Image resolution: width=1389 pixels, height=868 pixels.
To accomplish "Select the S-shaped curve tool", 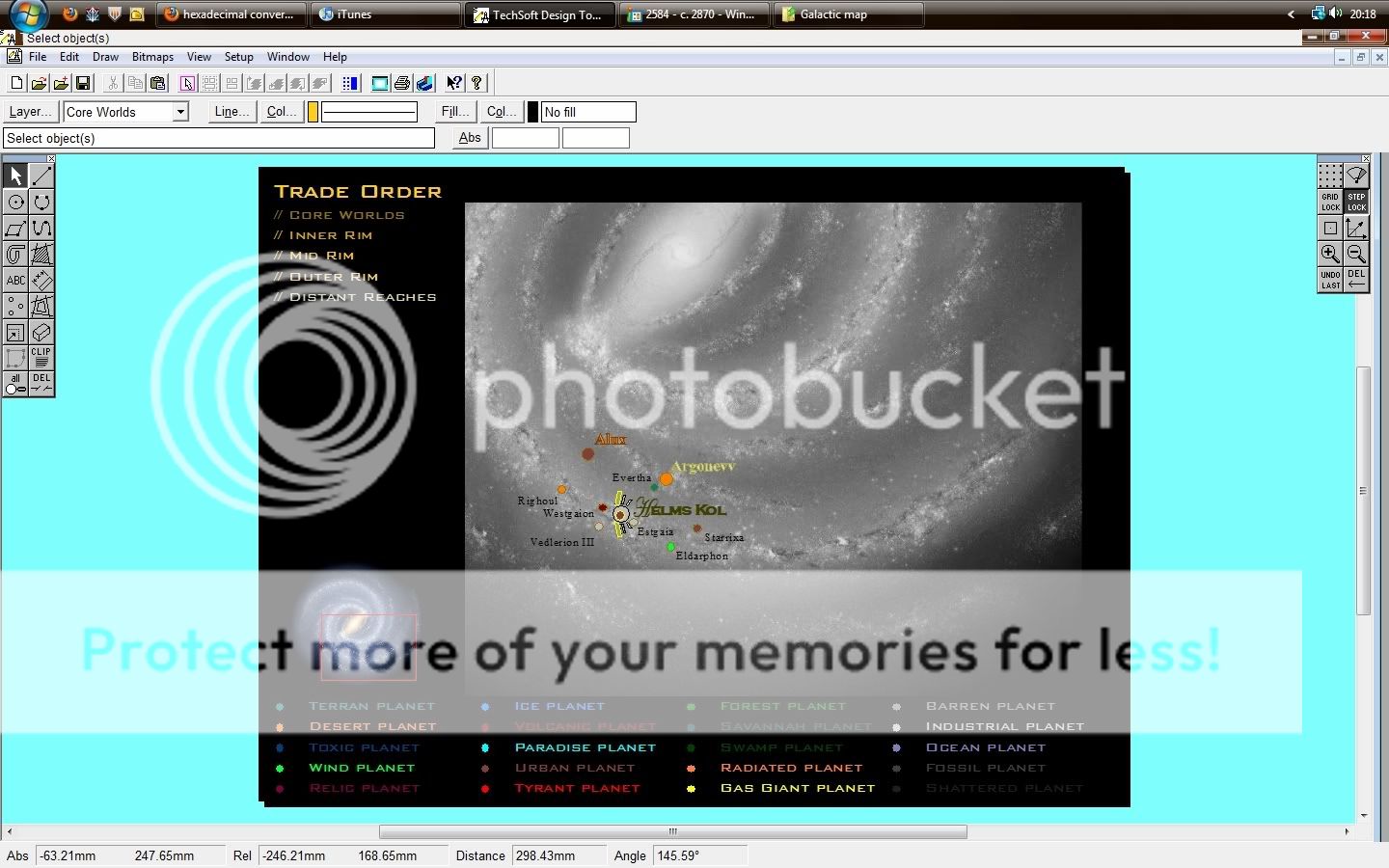I will pos(41,228).
